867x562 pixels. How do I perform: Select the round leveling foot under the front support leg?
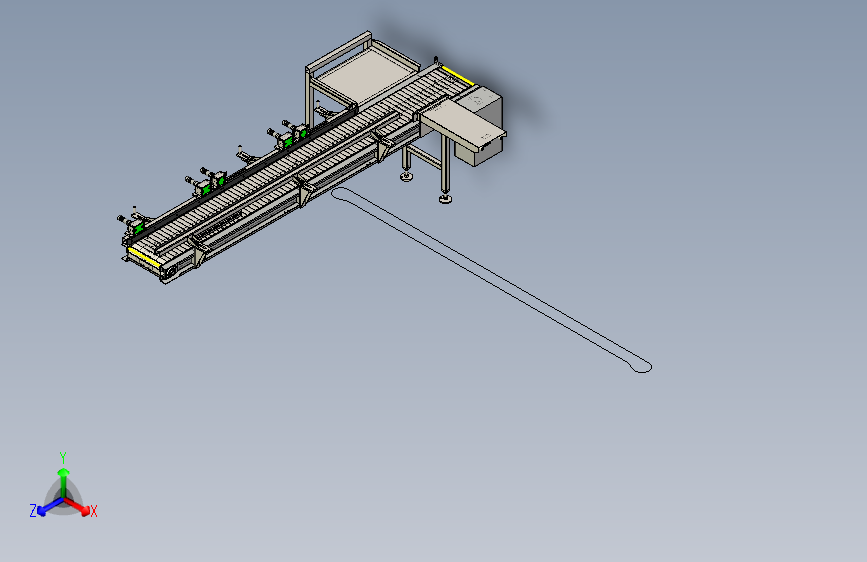pyautogui.click(x=446, y=199)
